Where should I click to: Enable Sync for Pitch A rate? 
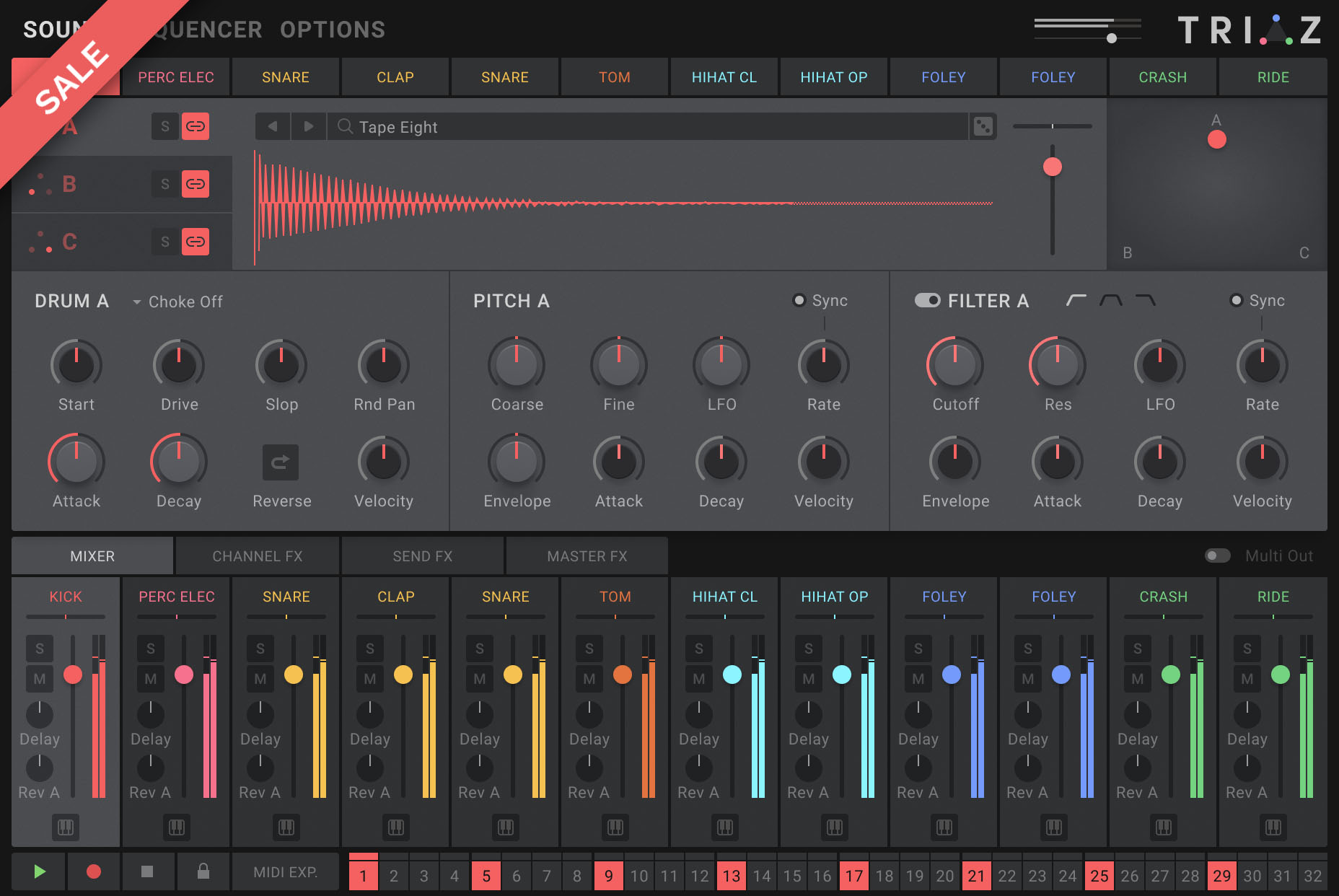[x=799, y=300]
